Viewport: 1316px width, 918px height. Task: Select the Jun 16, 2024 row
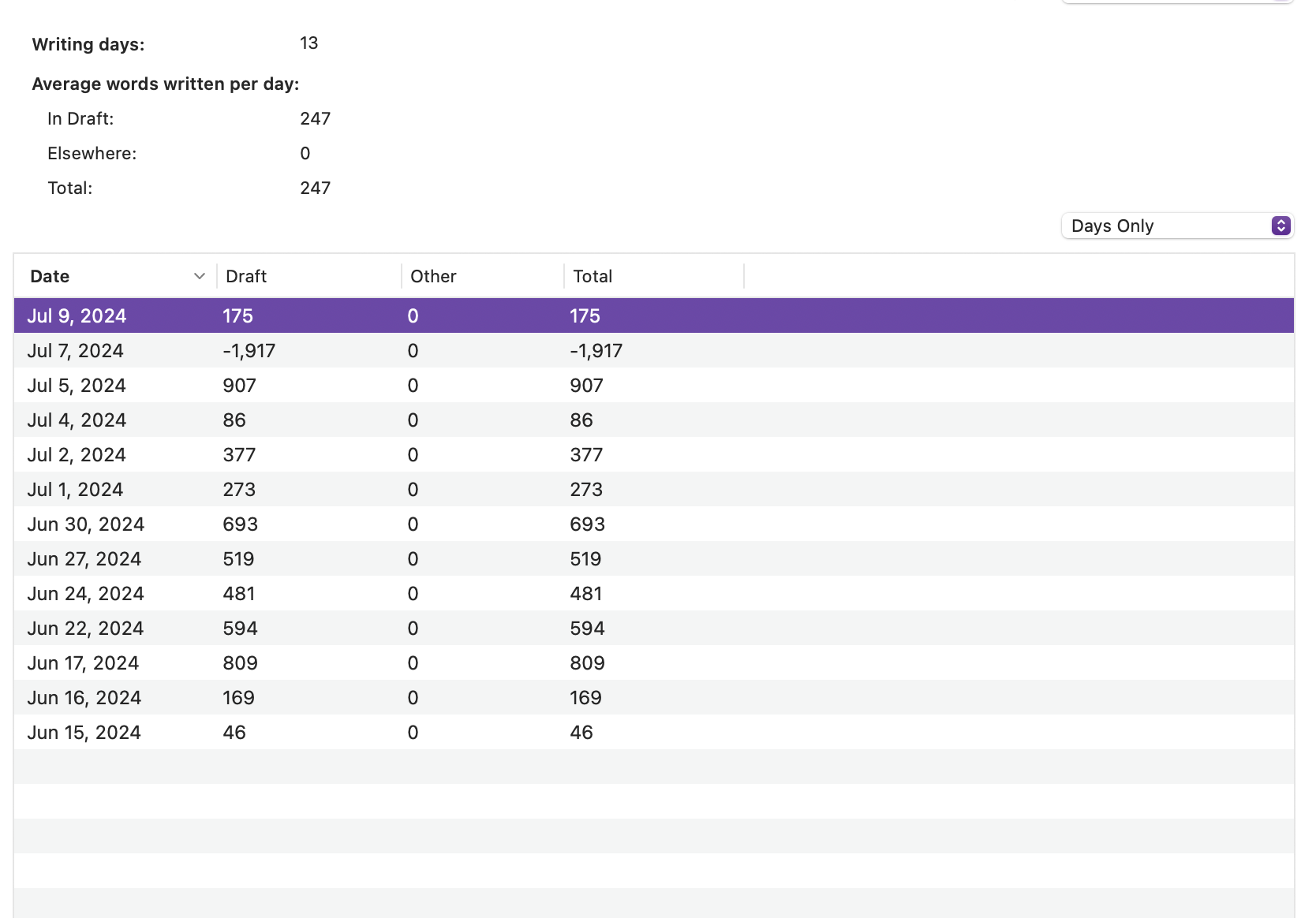pos(654,697)
